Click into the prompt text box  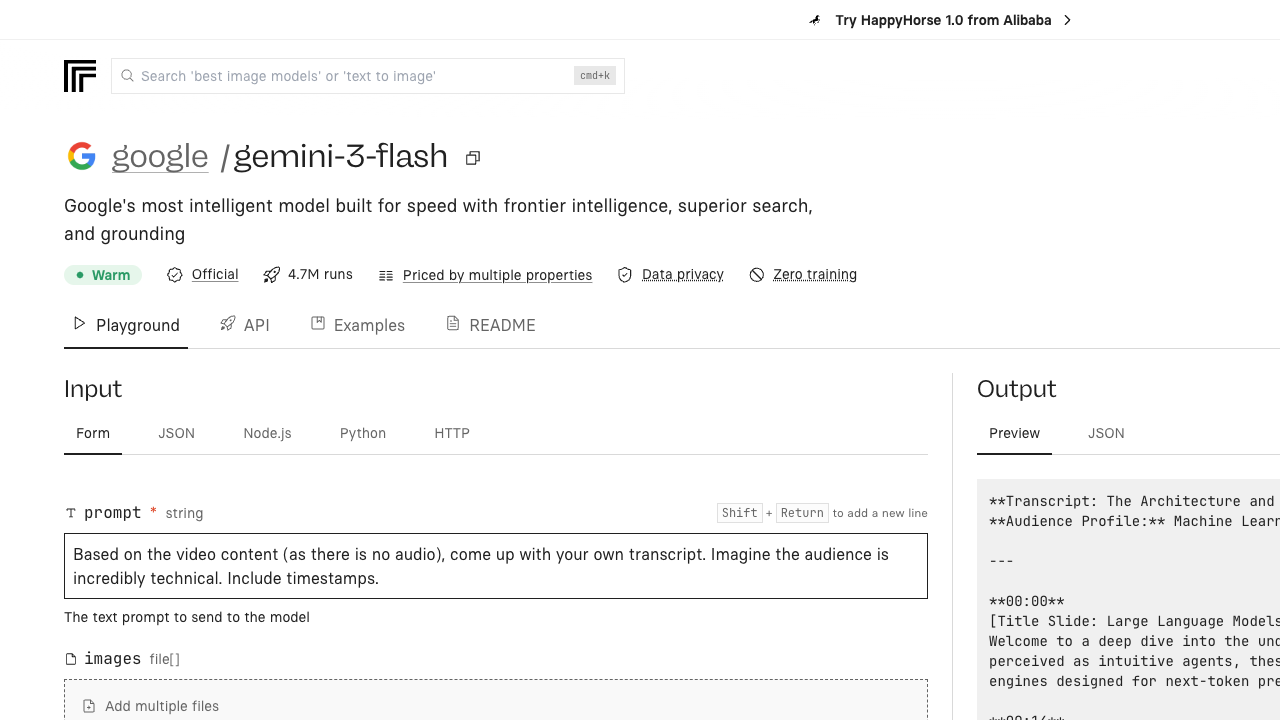tap(496, 566)
